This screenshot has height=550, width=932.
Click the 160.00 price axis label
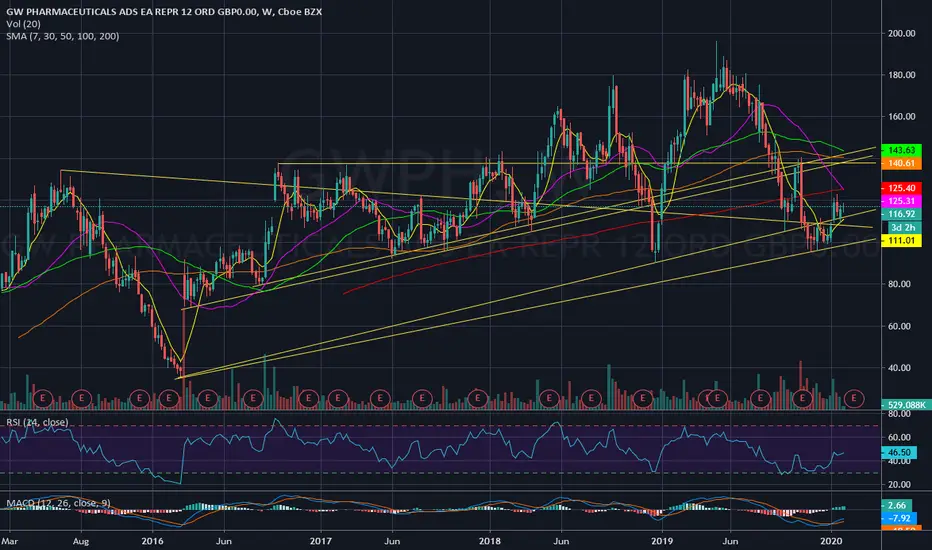[901, 117]
